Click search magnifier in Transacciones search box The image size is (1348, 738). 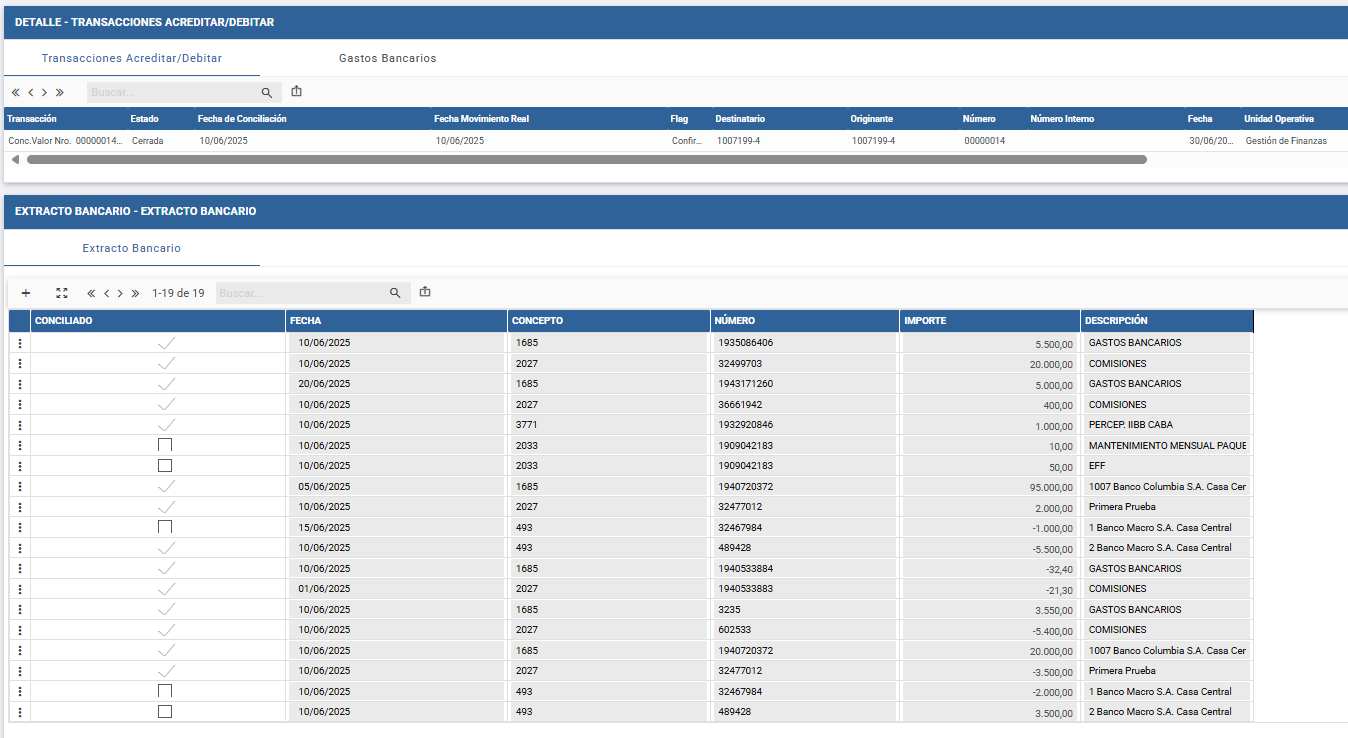pos(267,92)
